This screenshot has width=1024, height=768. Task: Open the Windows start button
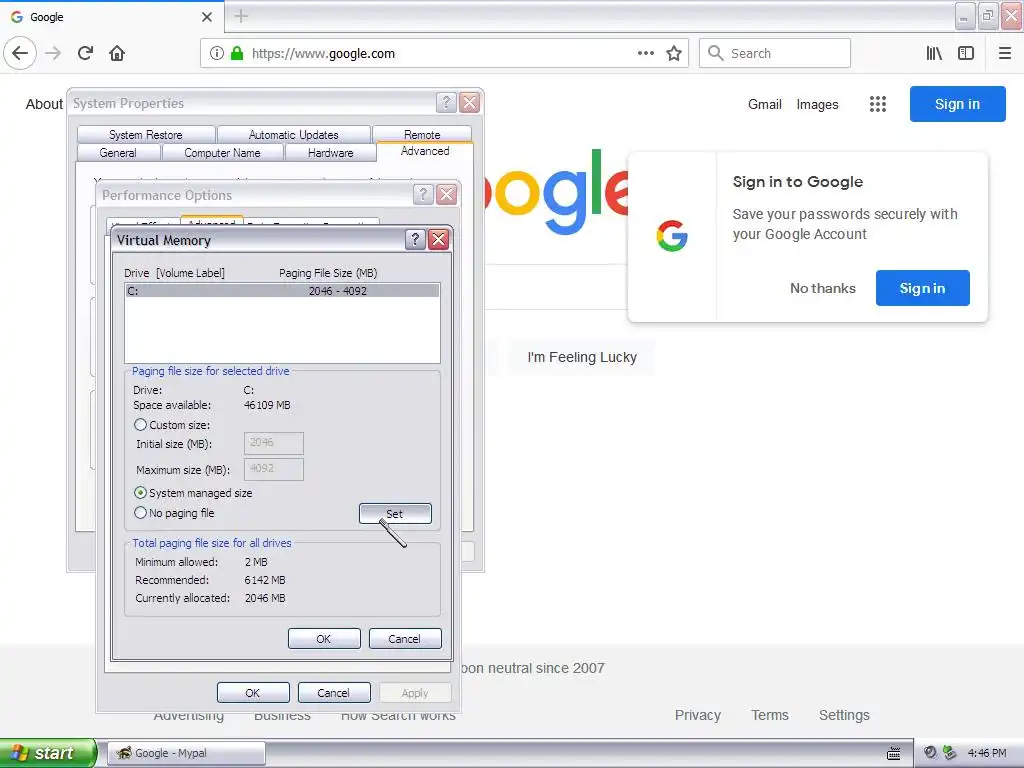coord(48,753)
